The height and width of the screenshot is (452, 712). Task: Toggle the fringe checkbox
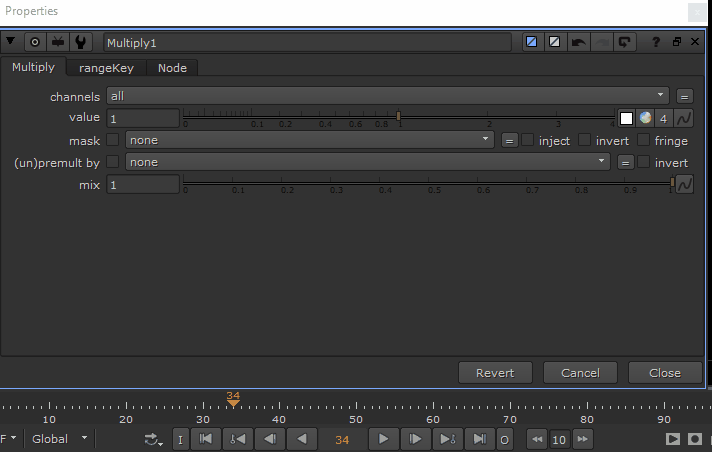point(644,140)
